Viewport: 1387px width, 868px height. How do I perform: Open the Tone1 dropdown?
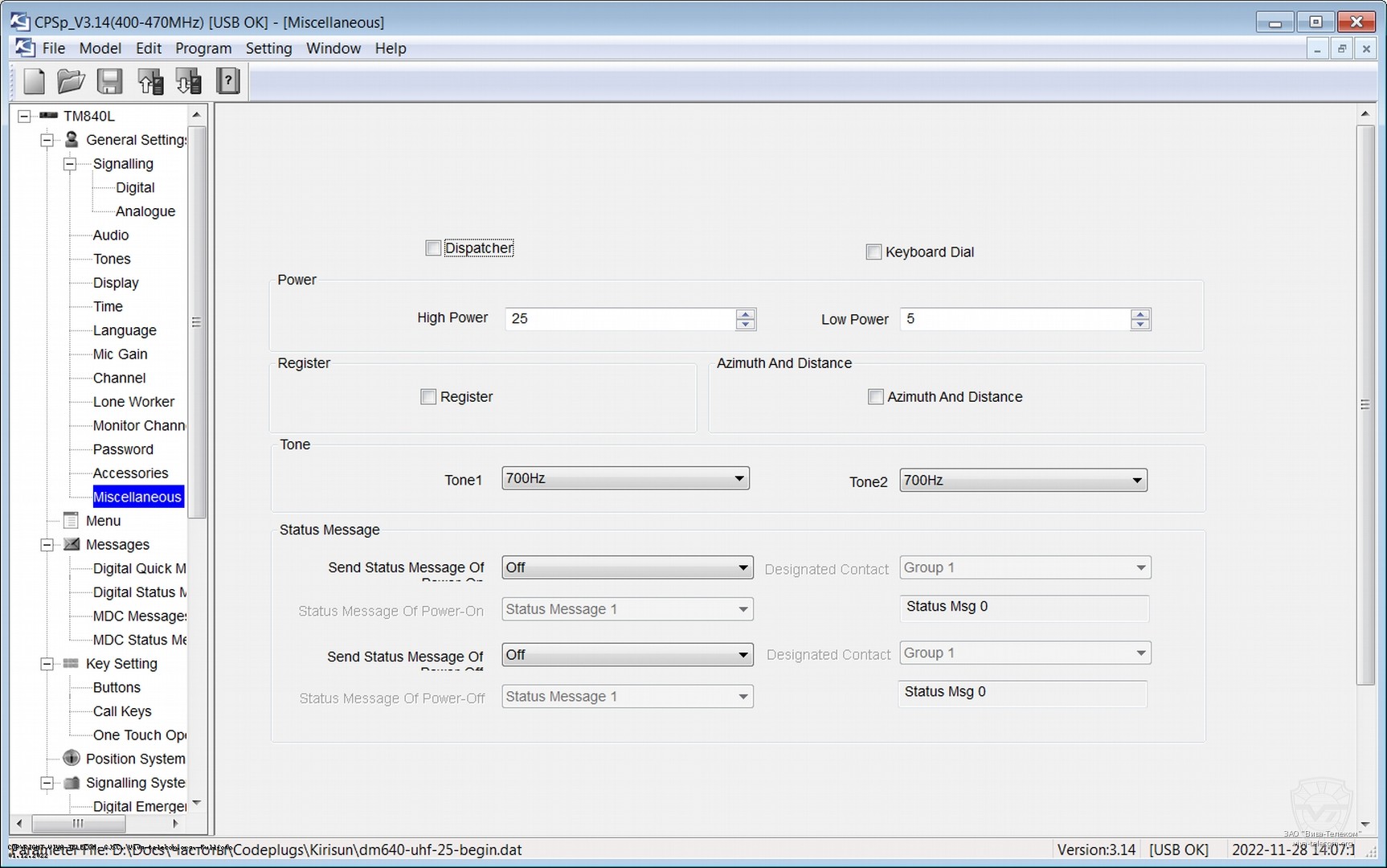625,479
